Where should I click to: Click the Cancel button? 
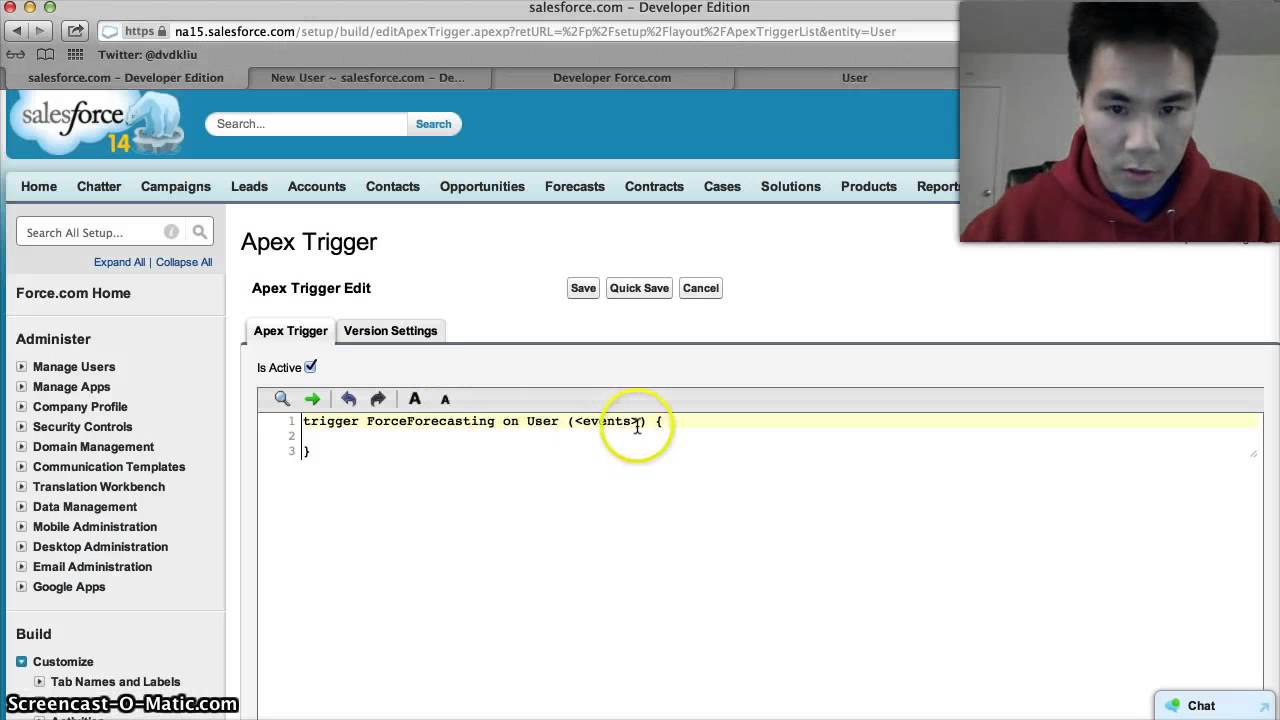(x=701, y=288)
